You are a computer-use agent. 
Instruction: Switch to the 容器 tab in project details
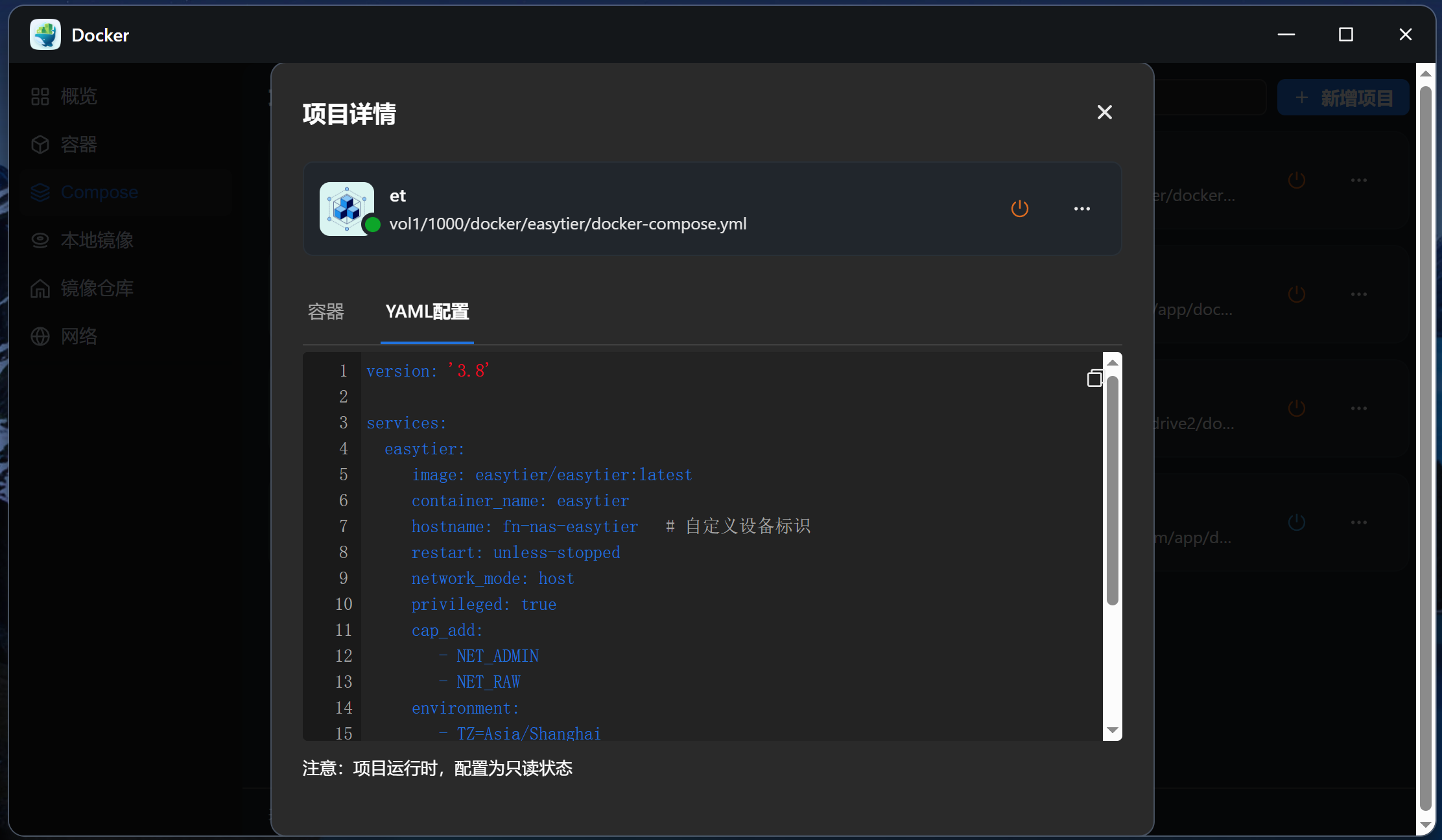[325, 312]
